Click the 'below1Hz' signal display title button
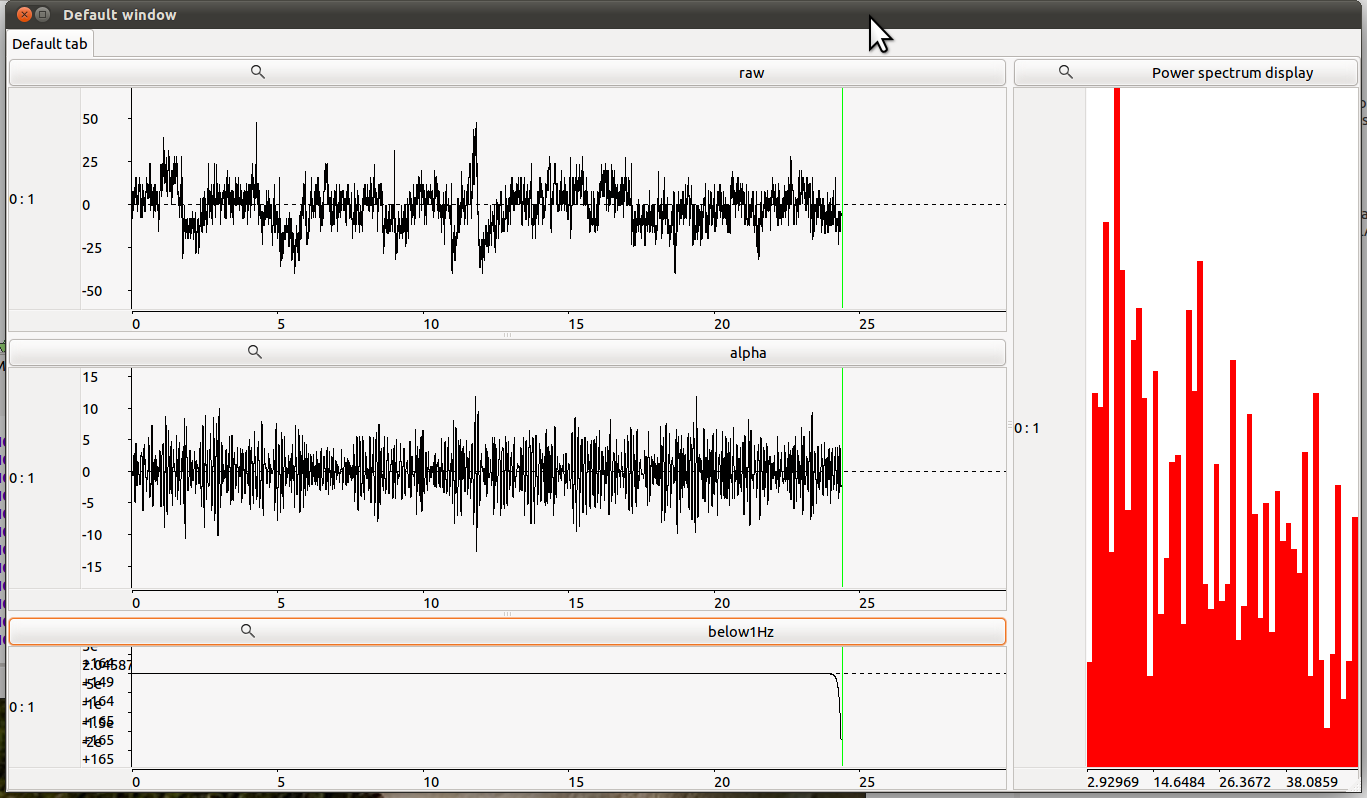Image resolution: width=1367 pixels, height=798 pixels. (x=507, y=631)
